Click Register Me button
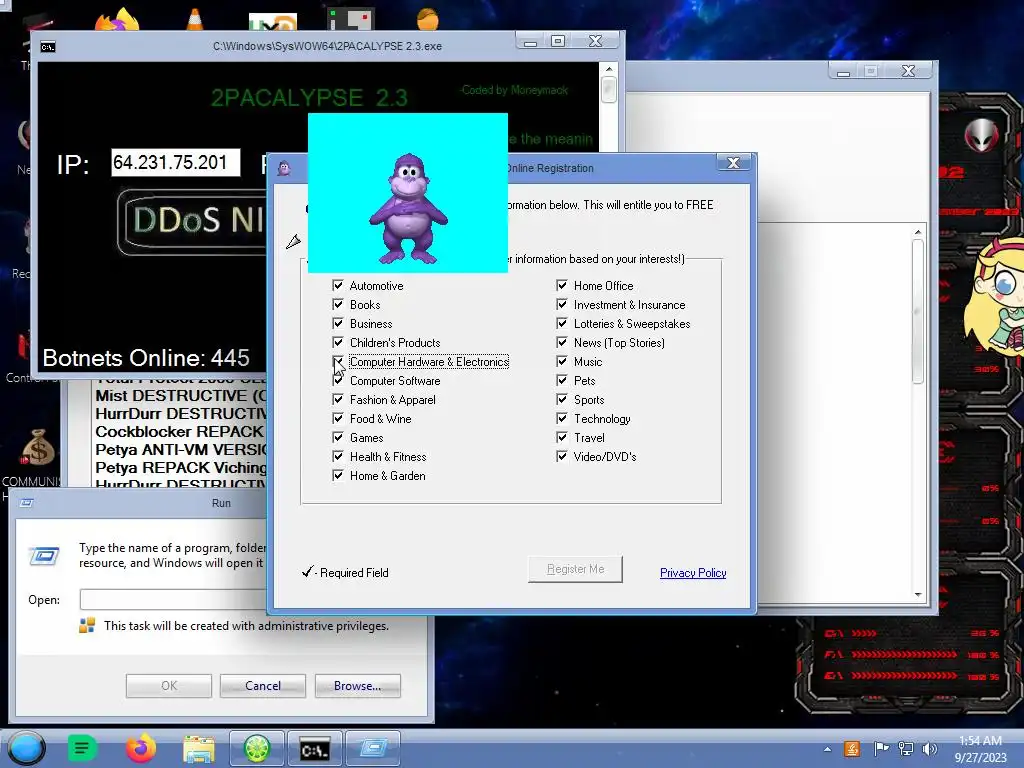The width and height of the screenshot is (1024, 768). 575,569
